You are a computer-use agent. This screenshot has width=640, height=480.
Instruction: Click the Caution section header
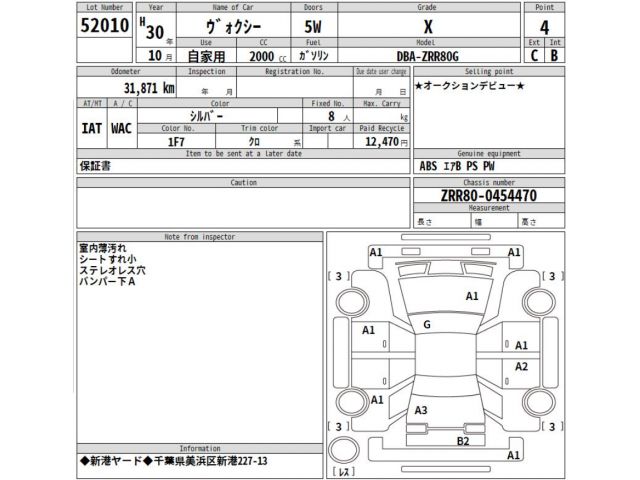point(244,182)
